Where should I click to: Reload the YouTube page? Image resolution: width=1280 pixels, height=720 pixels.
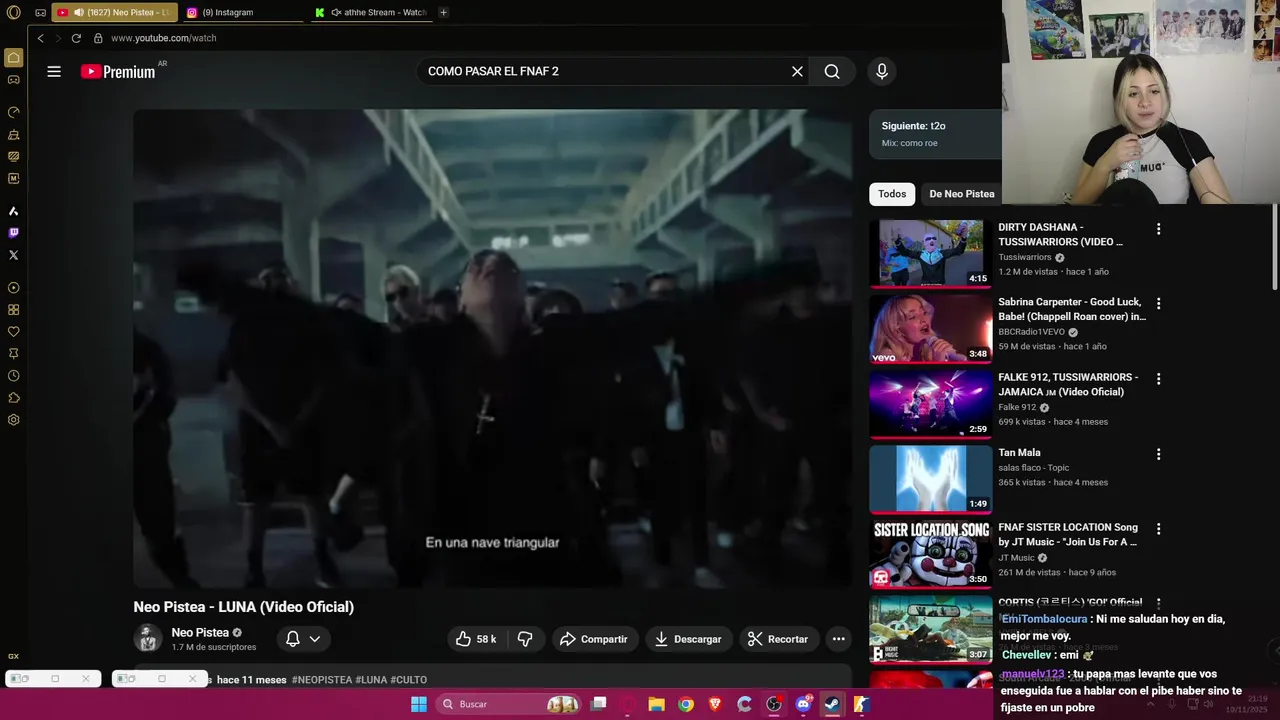(76, 38)
